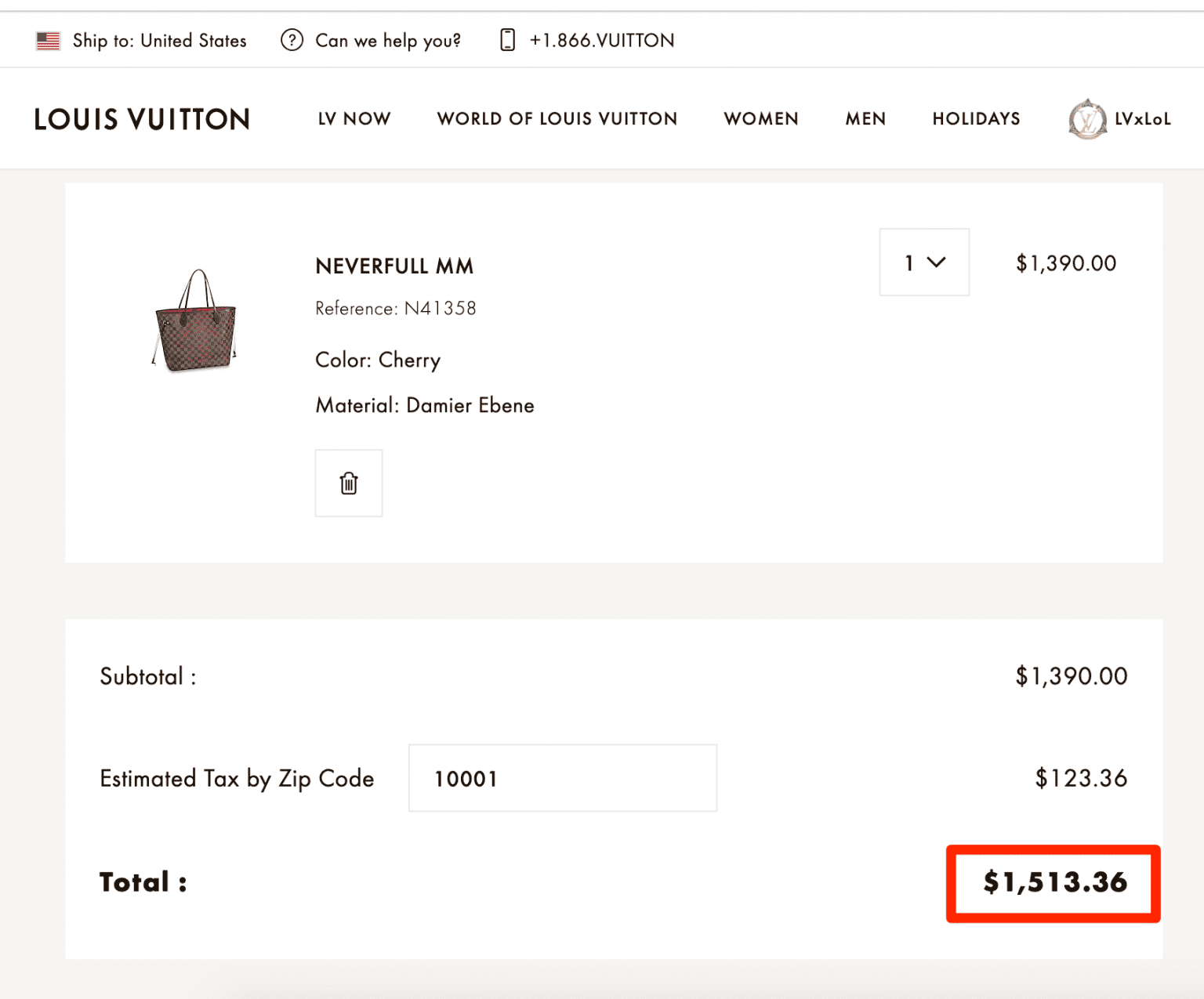
Task: Open the HOLIDAYS menu
Action: pos(976,119)
